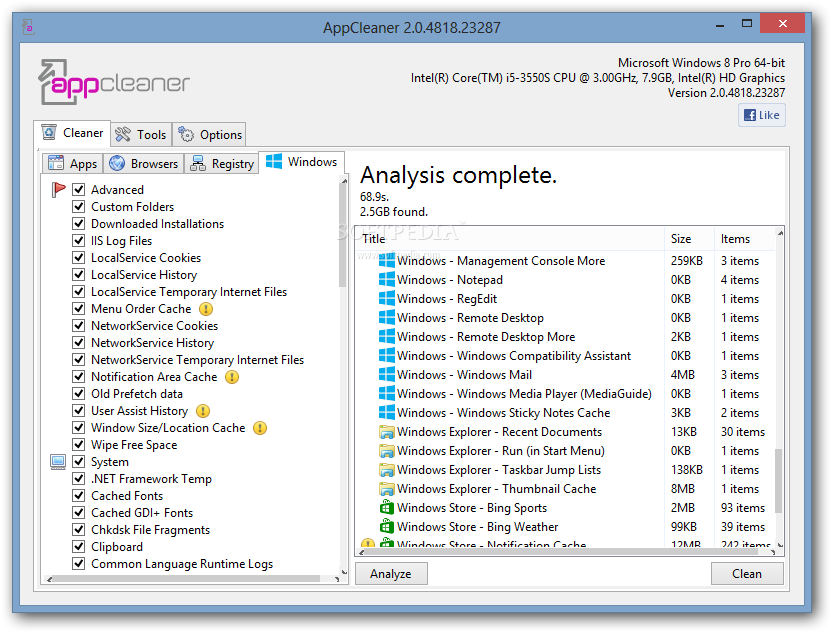The height and width of the screenshot is (633, 832).
Task: Sort results by the Items column header
Action: (x=744, y=239)
